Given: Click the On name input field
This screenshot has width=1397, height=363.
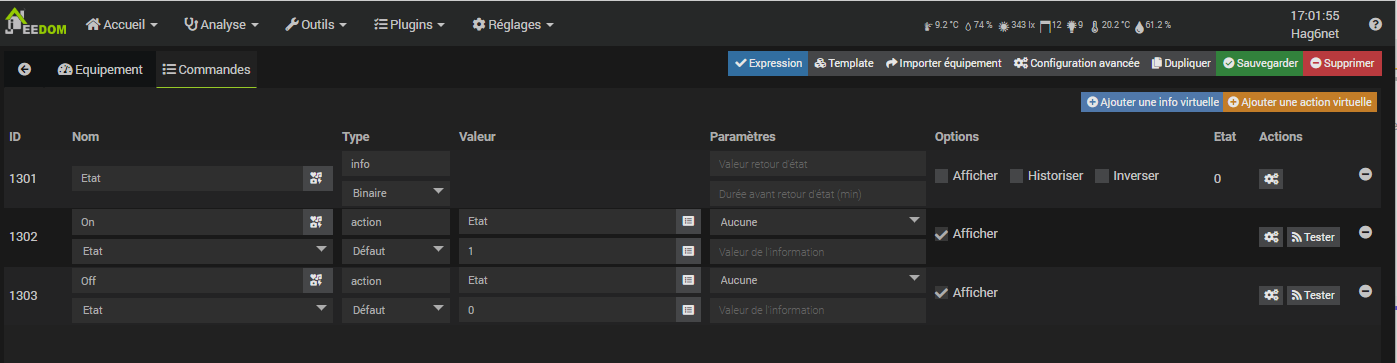Looking at the screenshot, I should coord(188,222).
